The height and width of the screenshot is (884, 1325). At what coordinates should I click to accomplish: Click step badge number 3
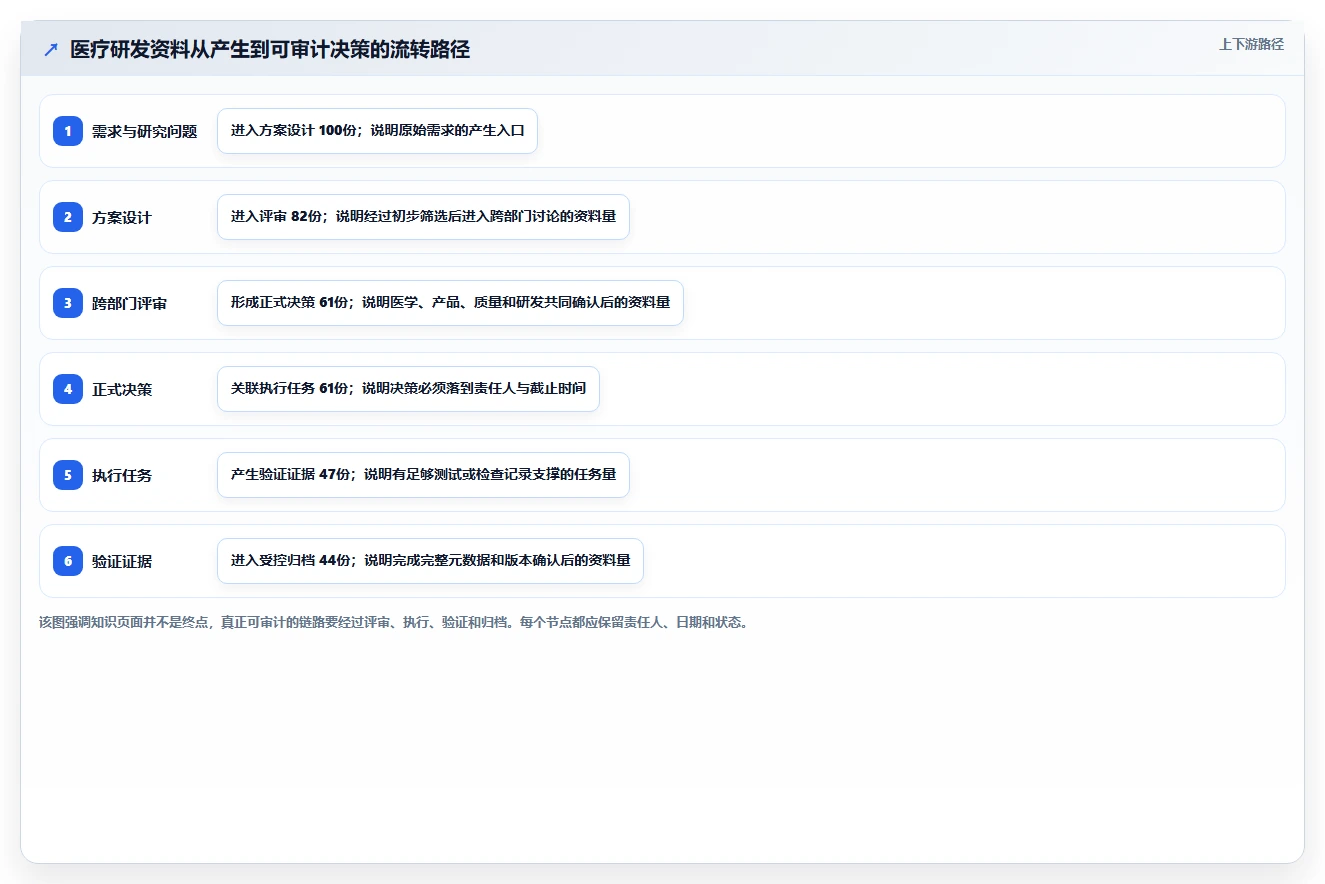pos(68,303)
